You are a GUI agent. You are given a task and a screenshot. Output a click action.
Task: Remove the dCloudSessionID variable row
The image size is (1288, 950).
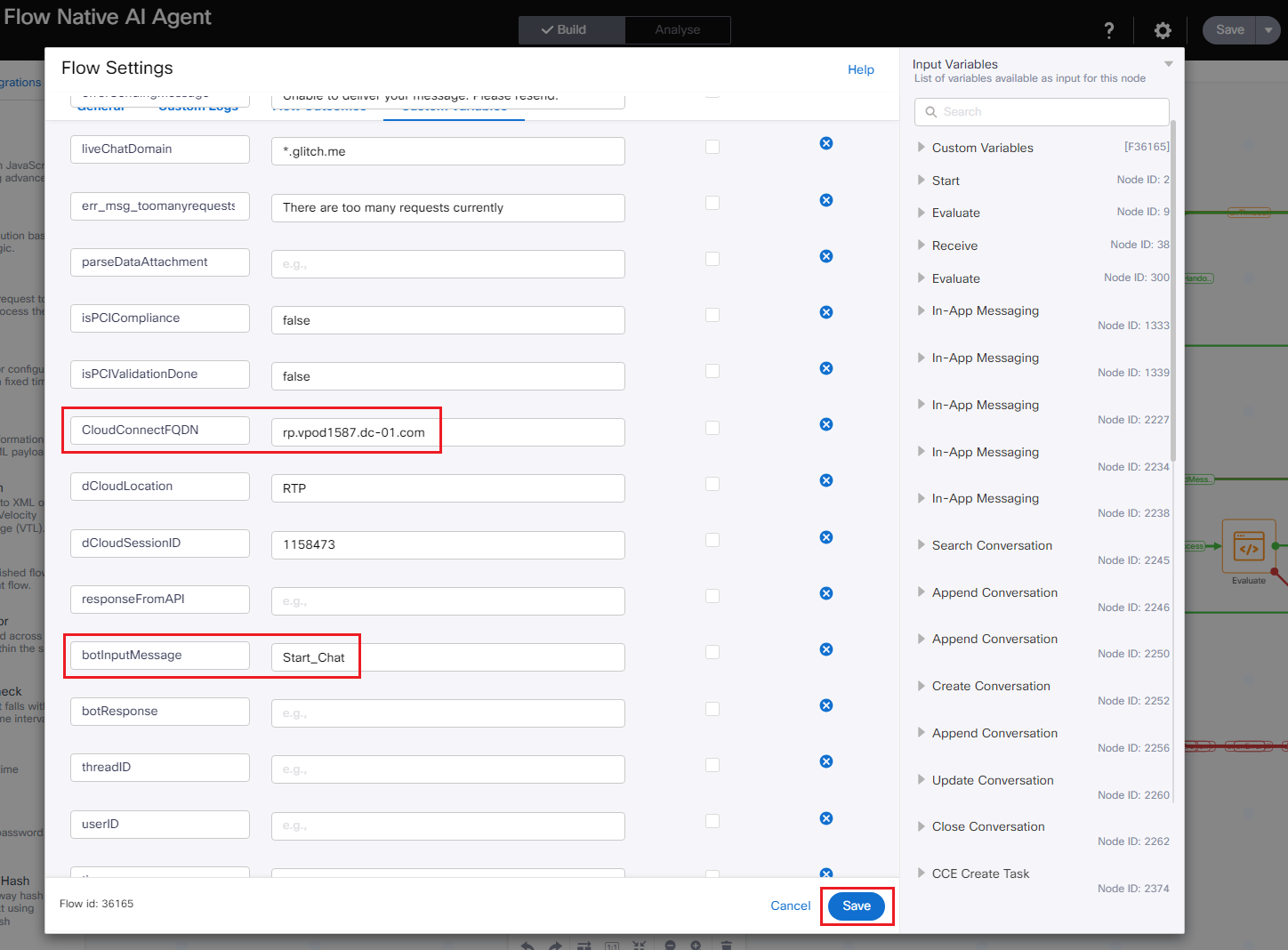826,537
